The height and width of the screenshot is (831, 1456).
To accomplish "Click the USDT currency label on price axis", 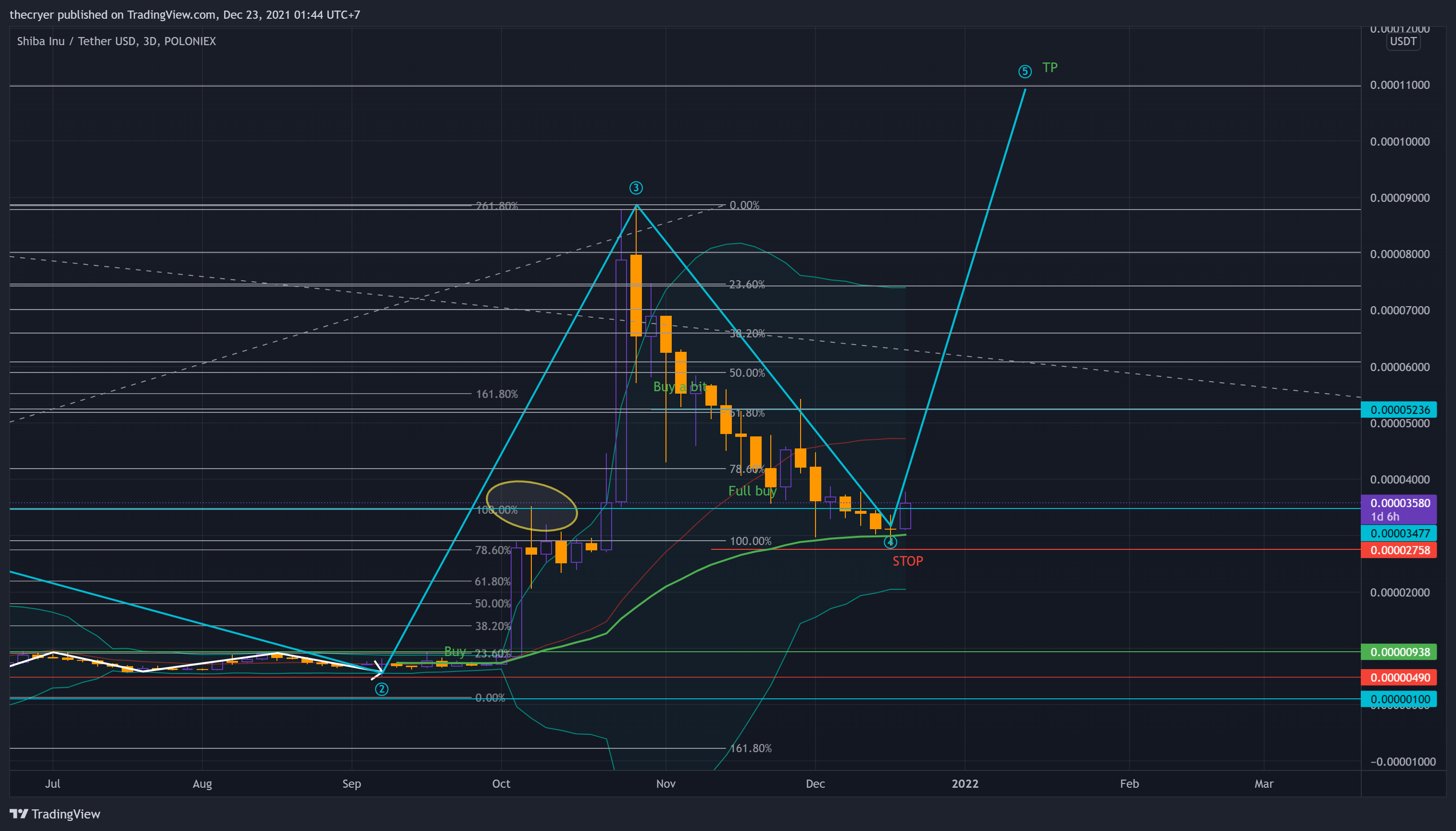I will tap(1403, 41).
